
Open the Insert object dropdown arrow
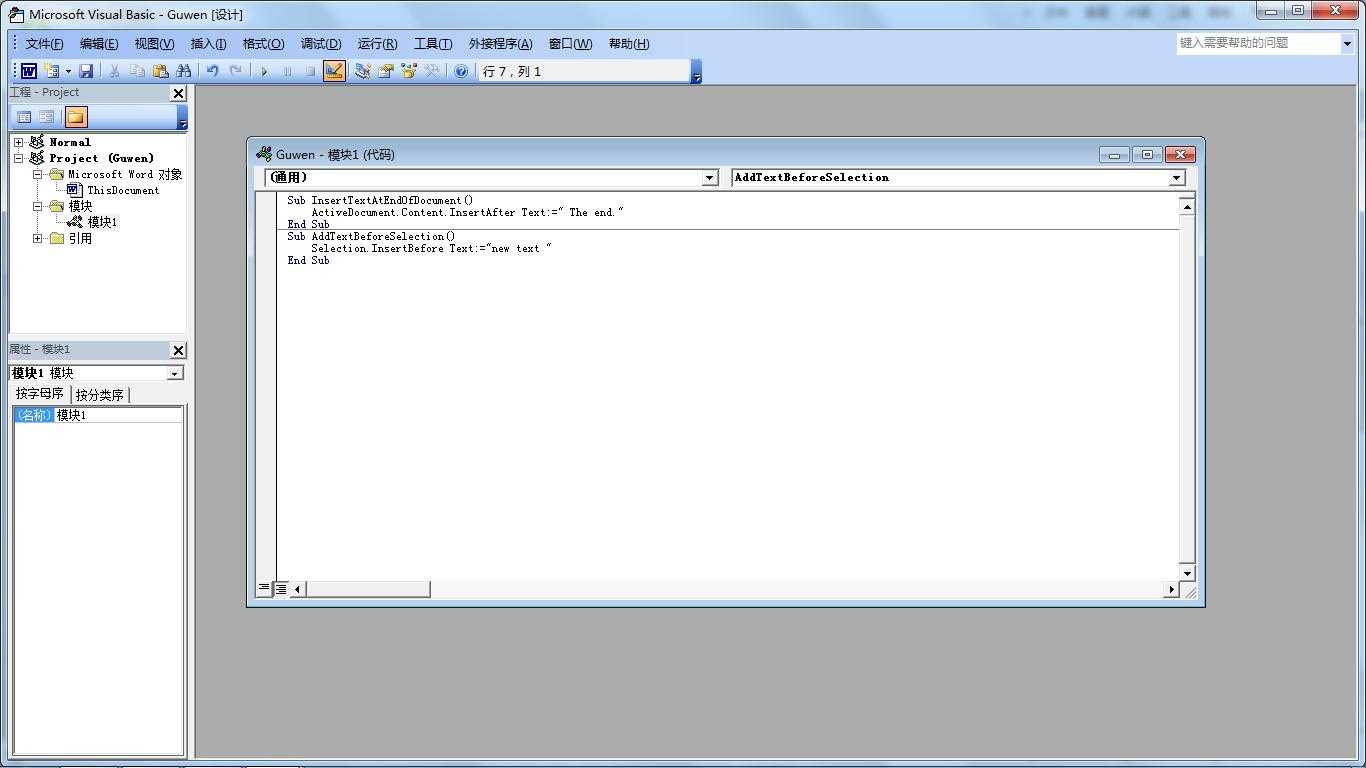pyautogui.click(x=68, y=71)
